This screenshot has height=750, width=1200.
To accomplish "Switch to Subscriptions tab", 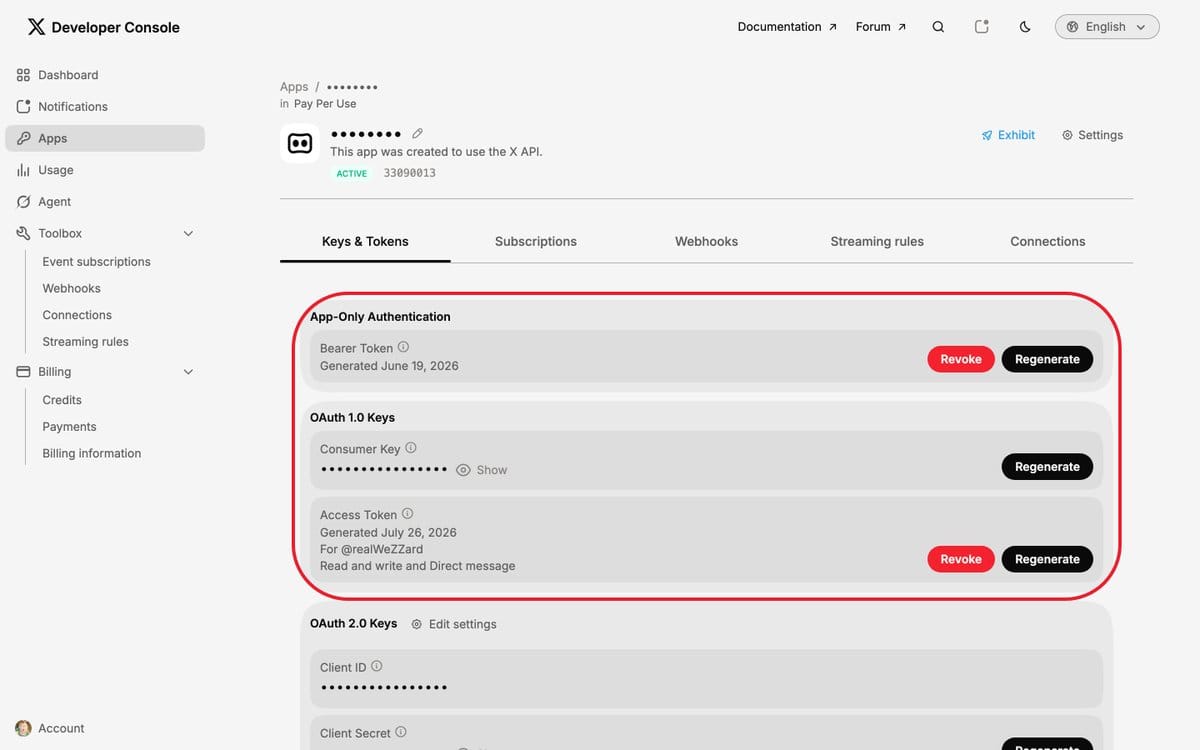I will (536, 241).
